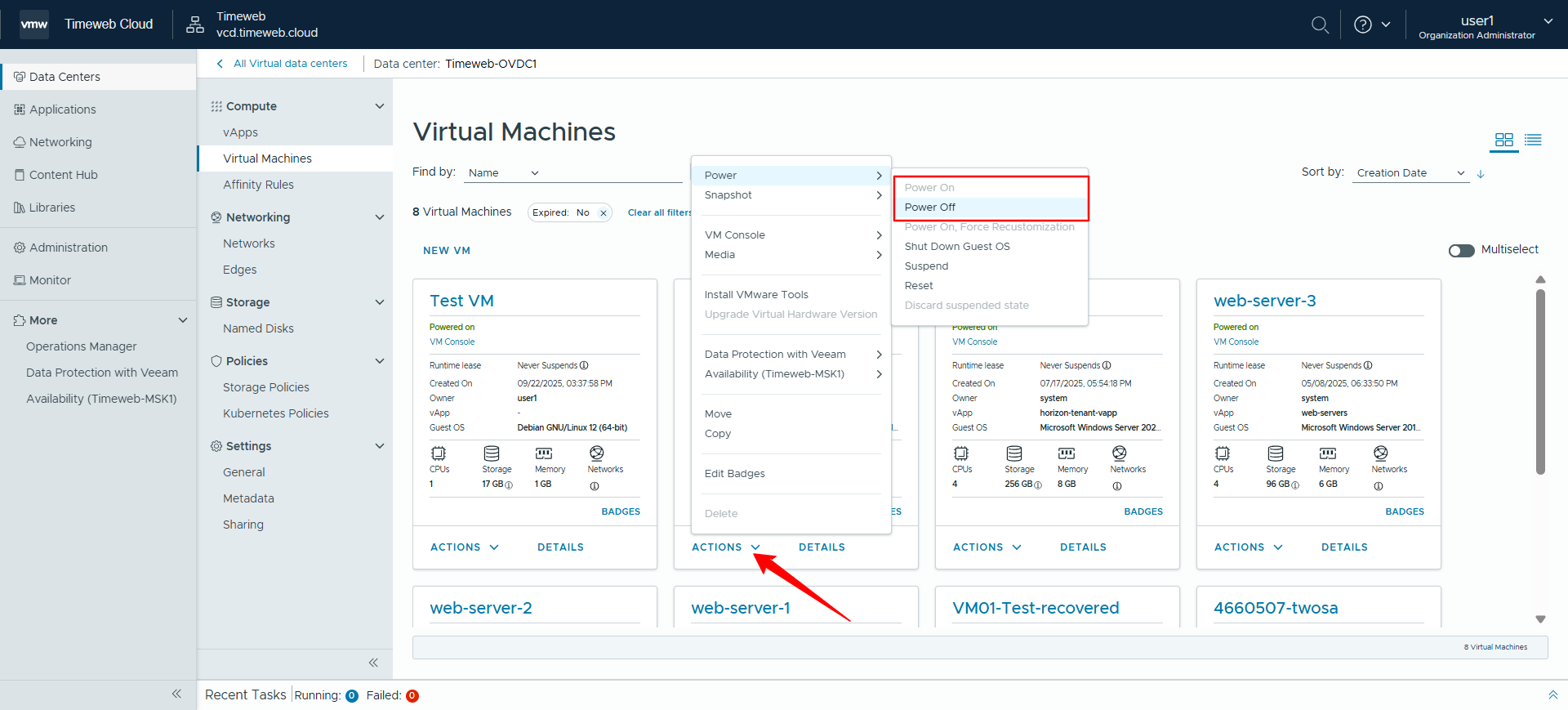Remove the Expired: No filter chip
The height and width of the screenshot is (710, 1568).
(x=604, y=213)
